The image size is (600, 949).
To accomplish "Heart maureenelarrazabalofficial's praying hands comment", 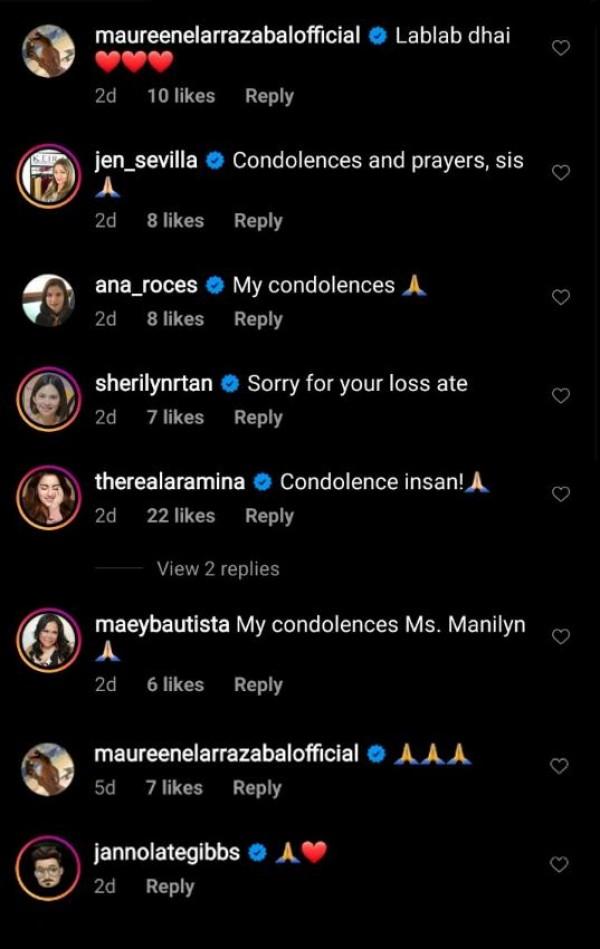I will coord(561,766).
